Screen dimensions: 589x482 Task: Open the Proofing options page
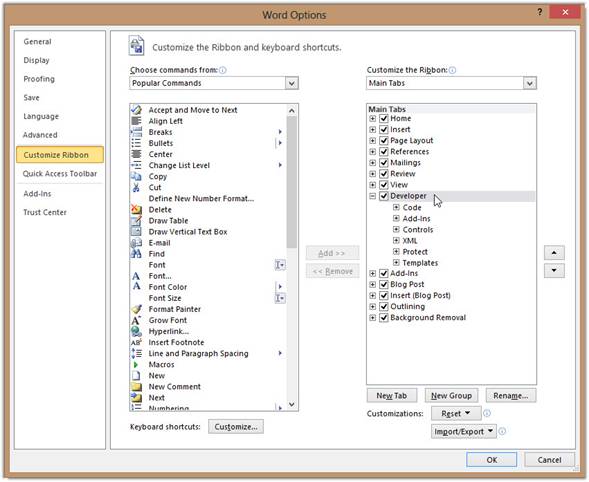39,79
